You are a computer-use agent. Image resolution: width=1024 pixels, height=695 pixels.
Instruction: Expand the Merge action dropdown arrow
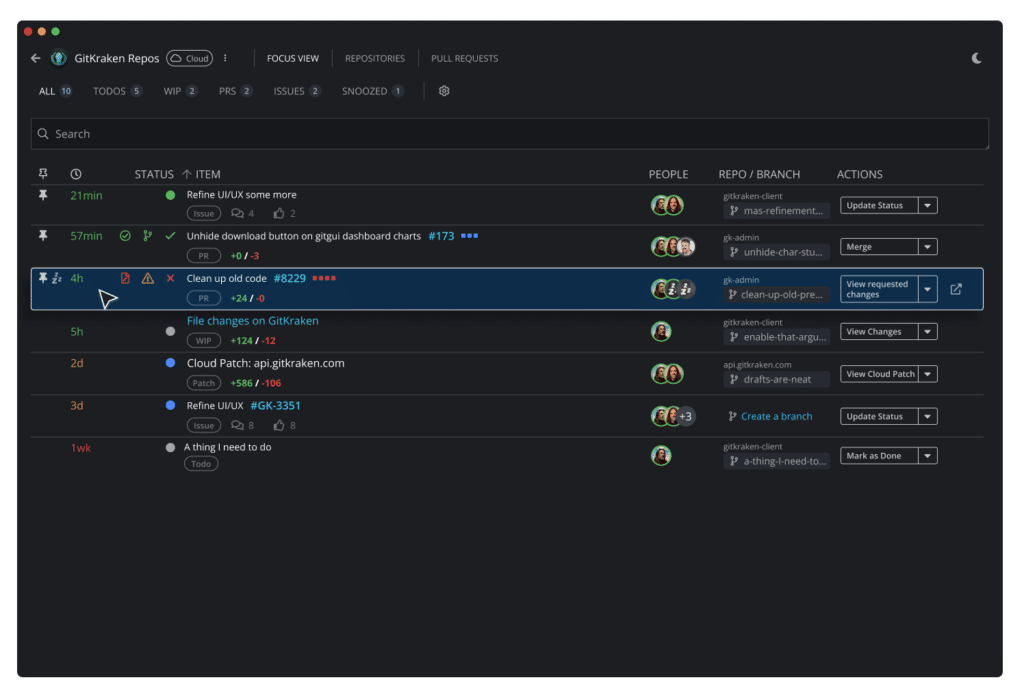[927, 247]
